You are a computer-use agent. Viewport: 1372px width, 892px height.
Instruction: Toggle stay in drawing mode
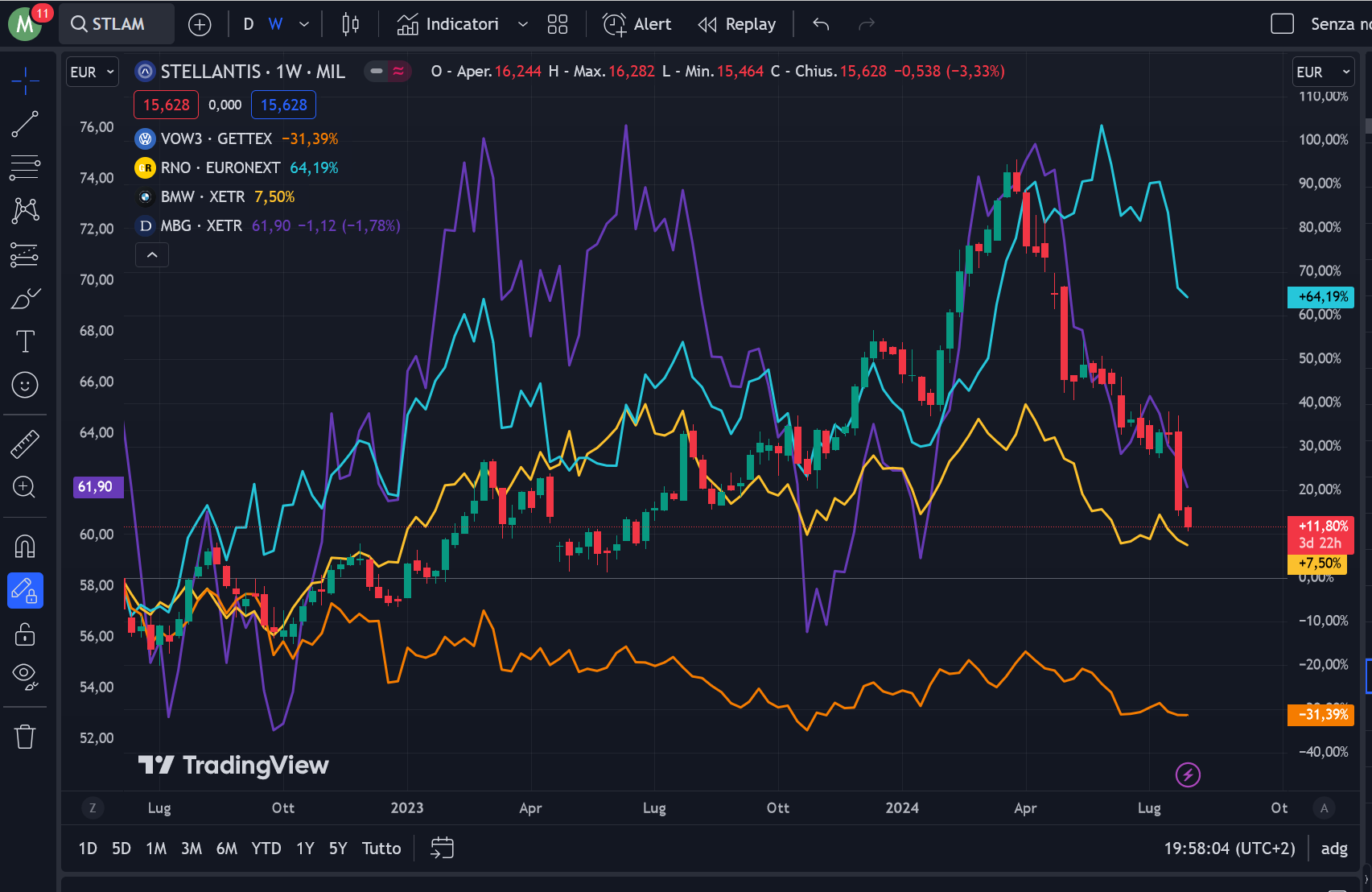coord(25,591)
